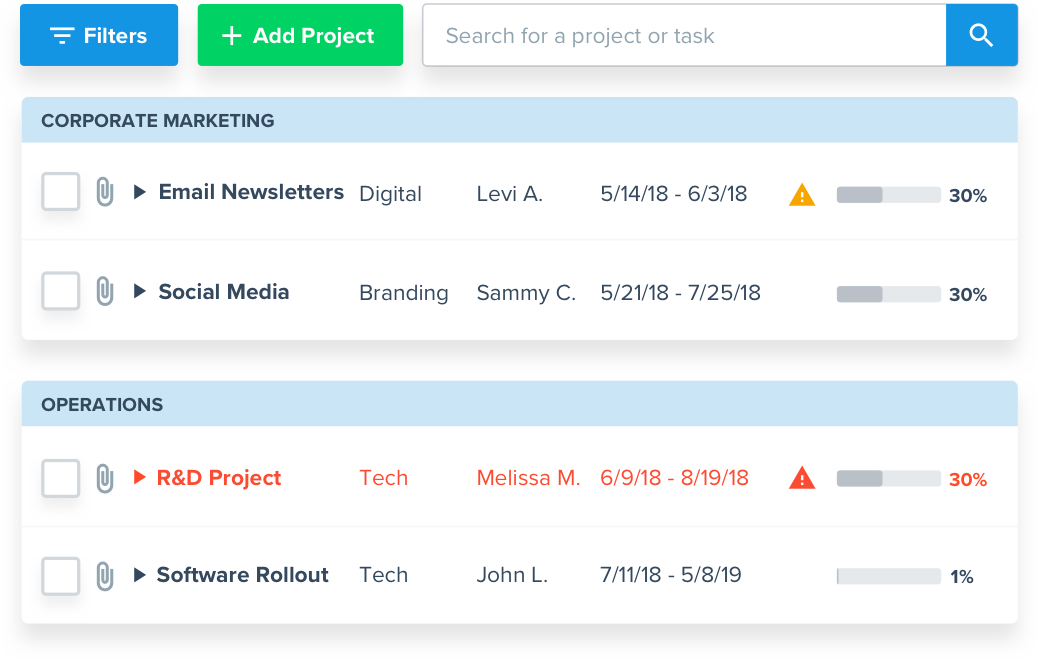
Task: Open the R&D Project attachment icon
Action: click(103, 477)
